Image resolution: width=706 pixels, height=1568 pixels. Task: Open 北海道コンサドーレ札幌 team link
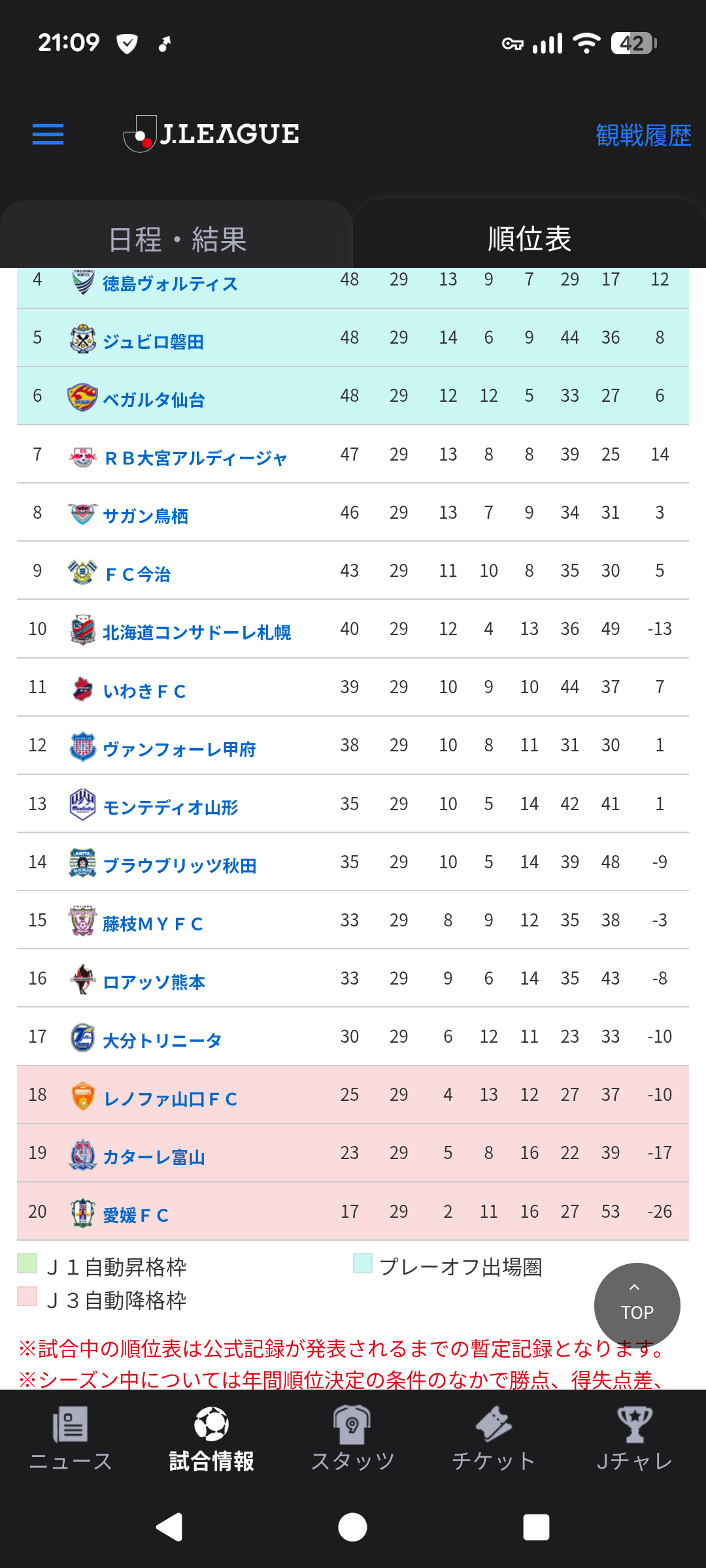pyautogui.click(x=197, y=632)
